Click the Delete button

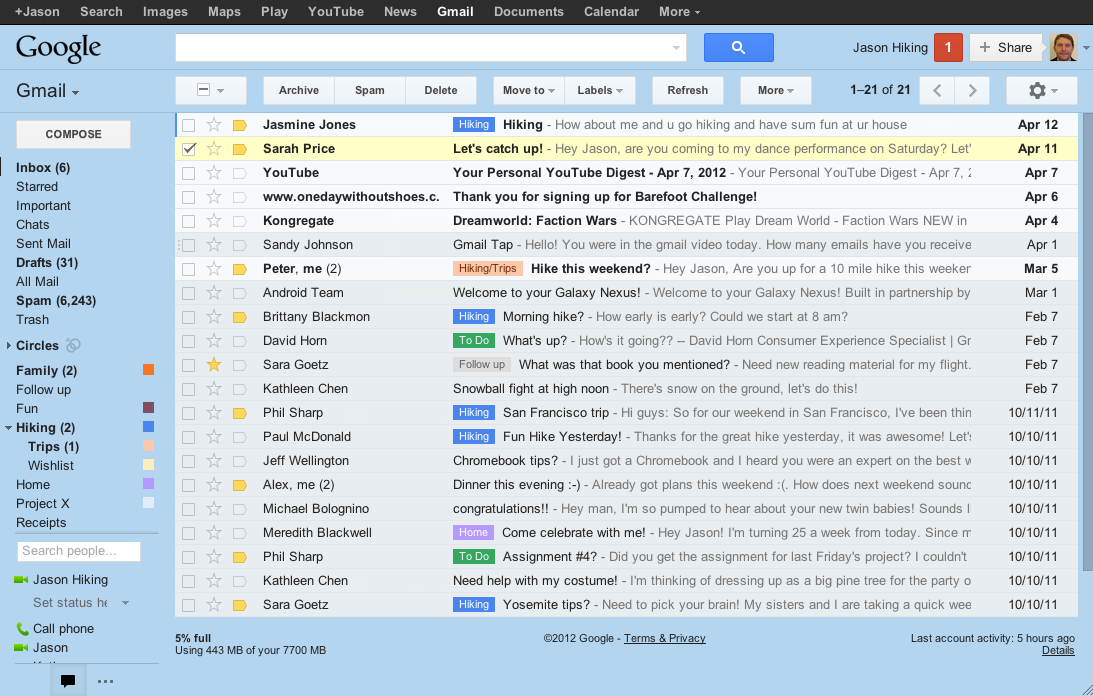click(x=441, y=91)
